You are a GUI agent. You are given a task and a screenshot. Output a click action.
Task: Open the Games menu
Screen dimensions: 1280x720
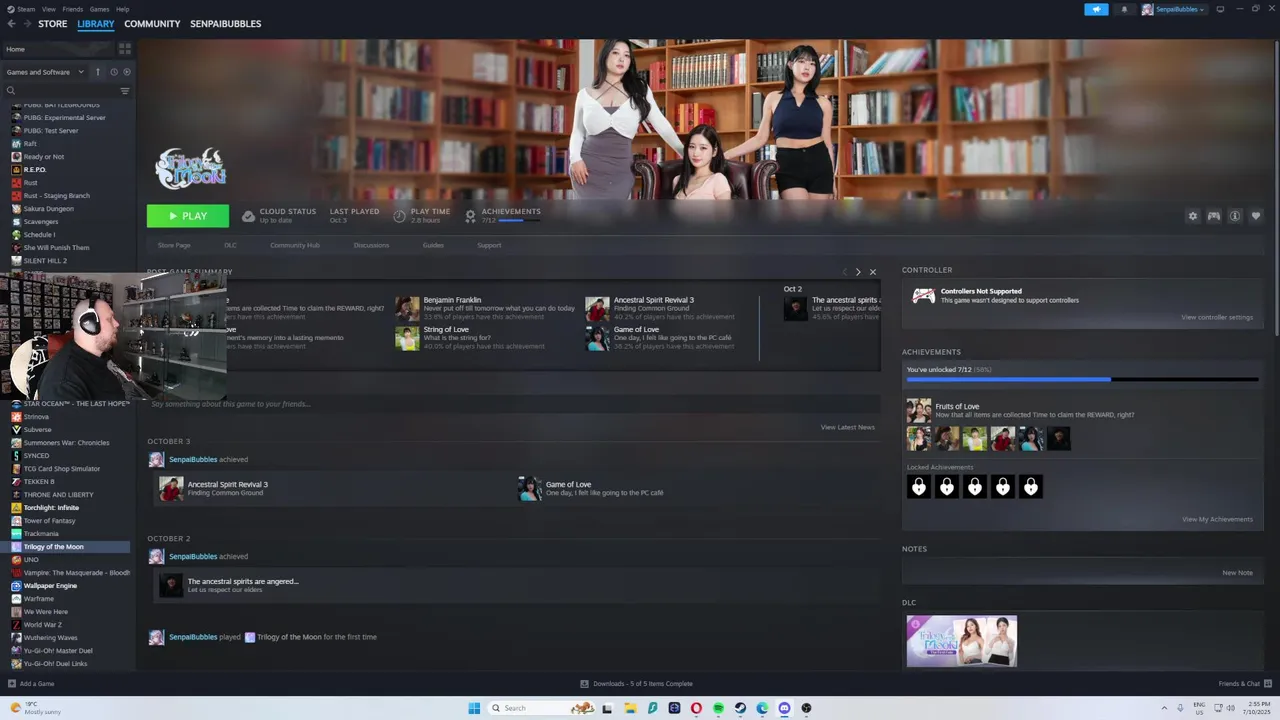pyautogui.click(x=100, y=9)
